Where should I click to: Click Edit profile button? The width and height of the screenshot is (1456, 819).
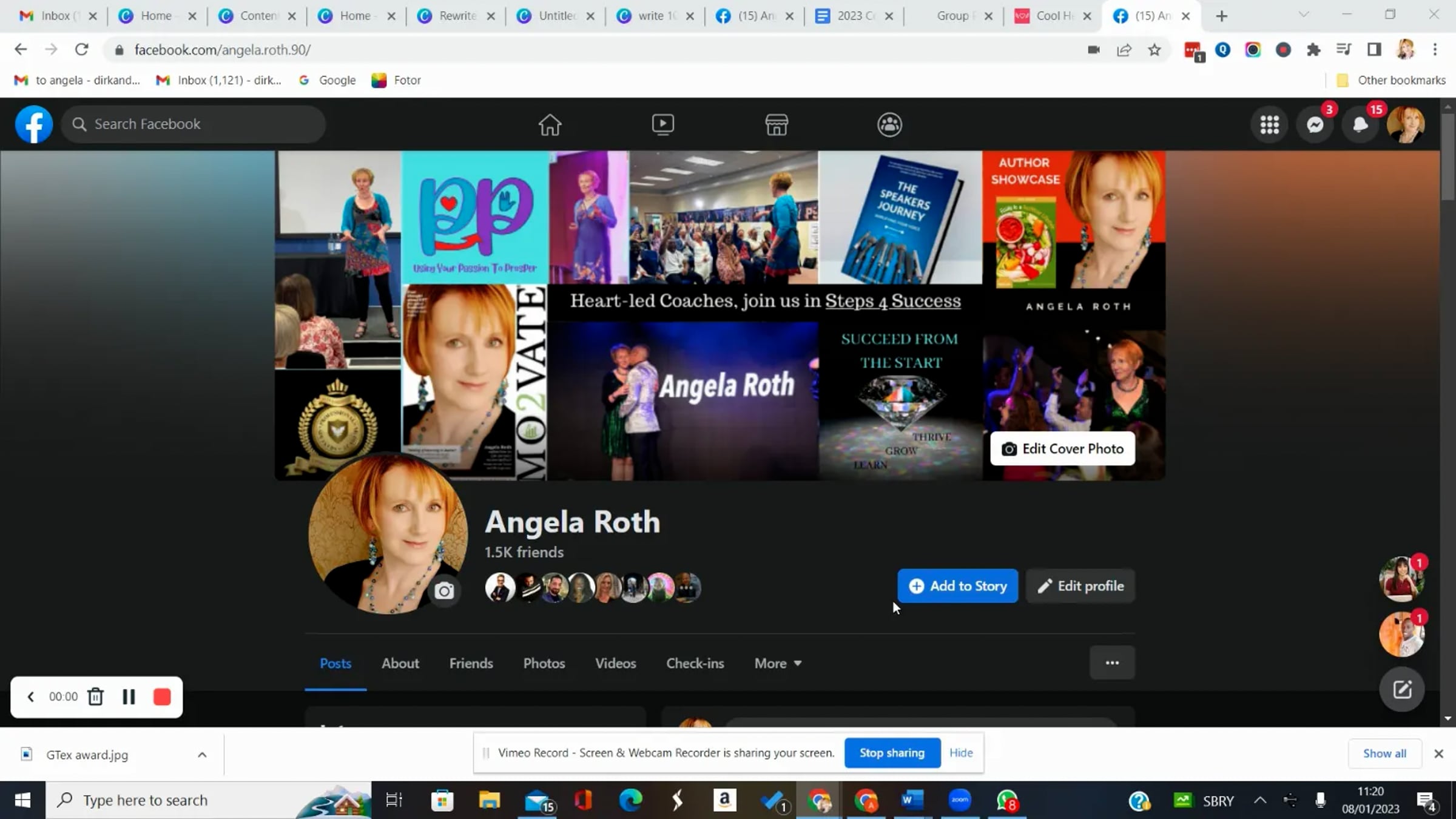point(1080,586)
